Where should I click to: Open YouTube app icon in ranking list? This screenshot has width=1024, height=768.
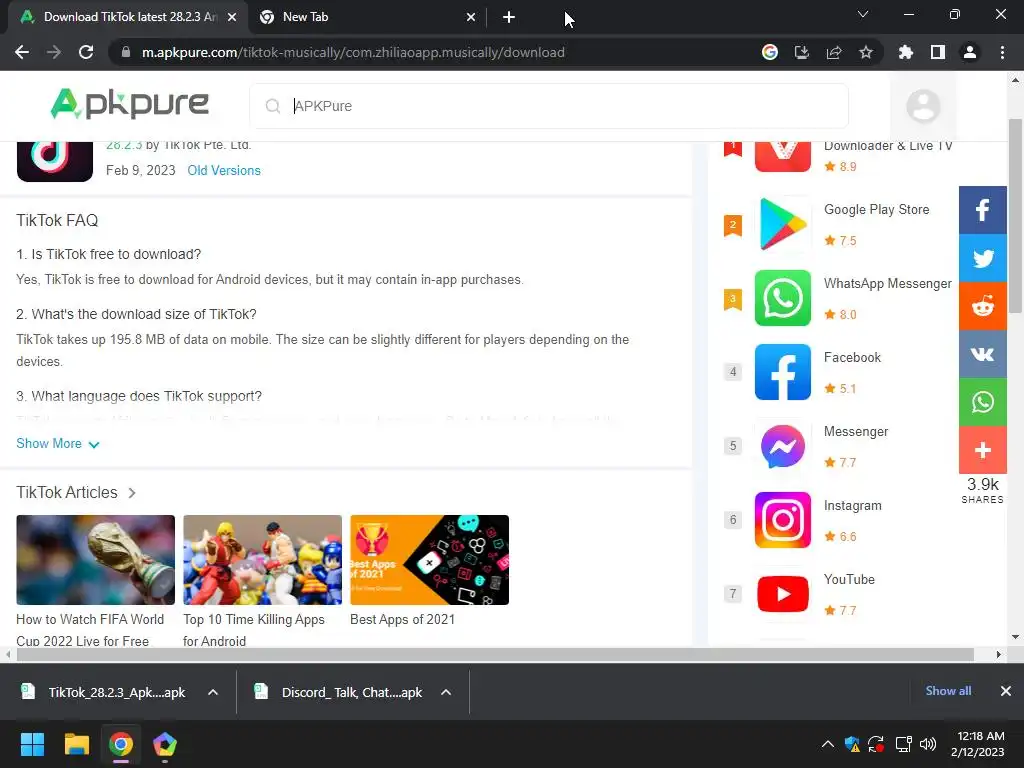(x=782, y=594)
